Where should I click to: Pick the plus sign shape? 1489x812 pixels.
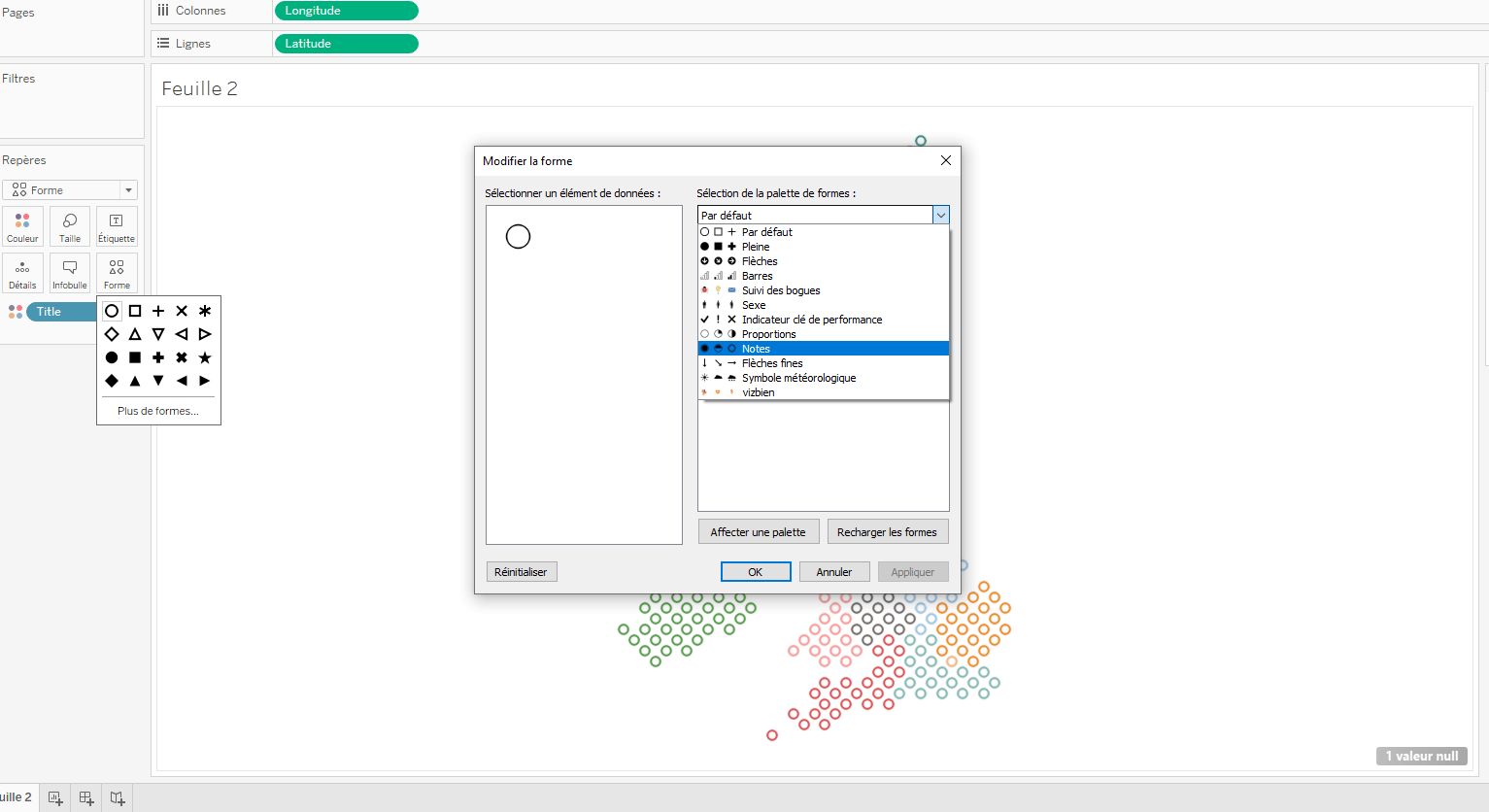158,311
